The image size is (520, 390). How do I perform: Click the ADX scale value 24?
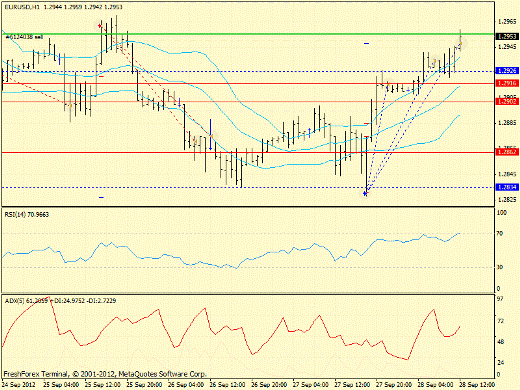[500, 363]
